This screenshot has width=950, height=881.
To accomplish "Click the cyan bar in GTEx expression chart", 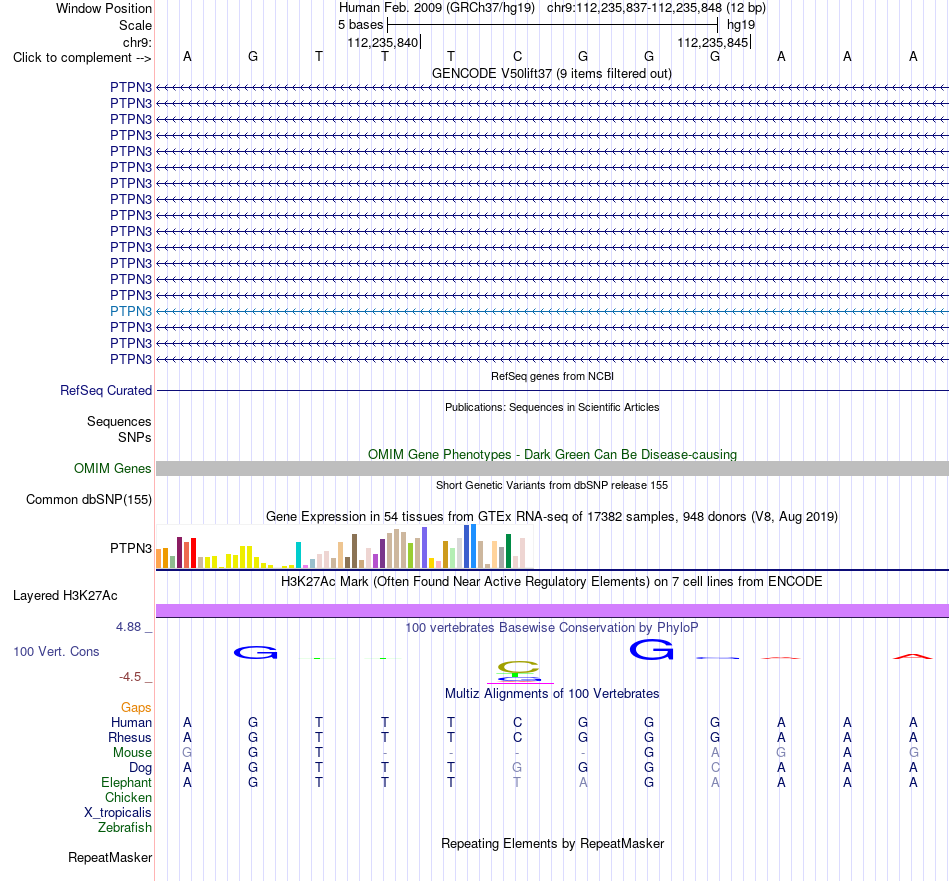I will click(x=299, y=555).
